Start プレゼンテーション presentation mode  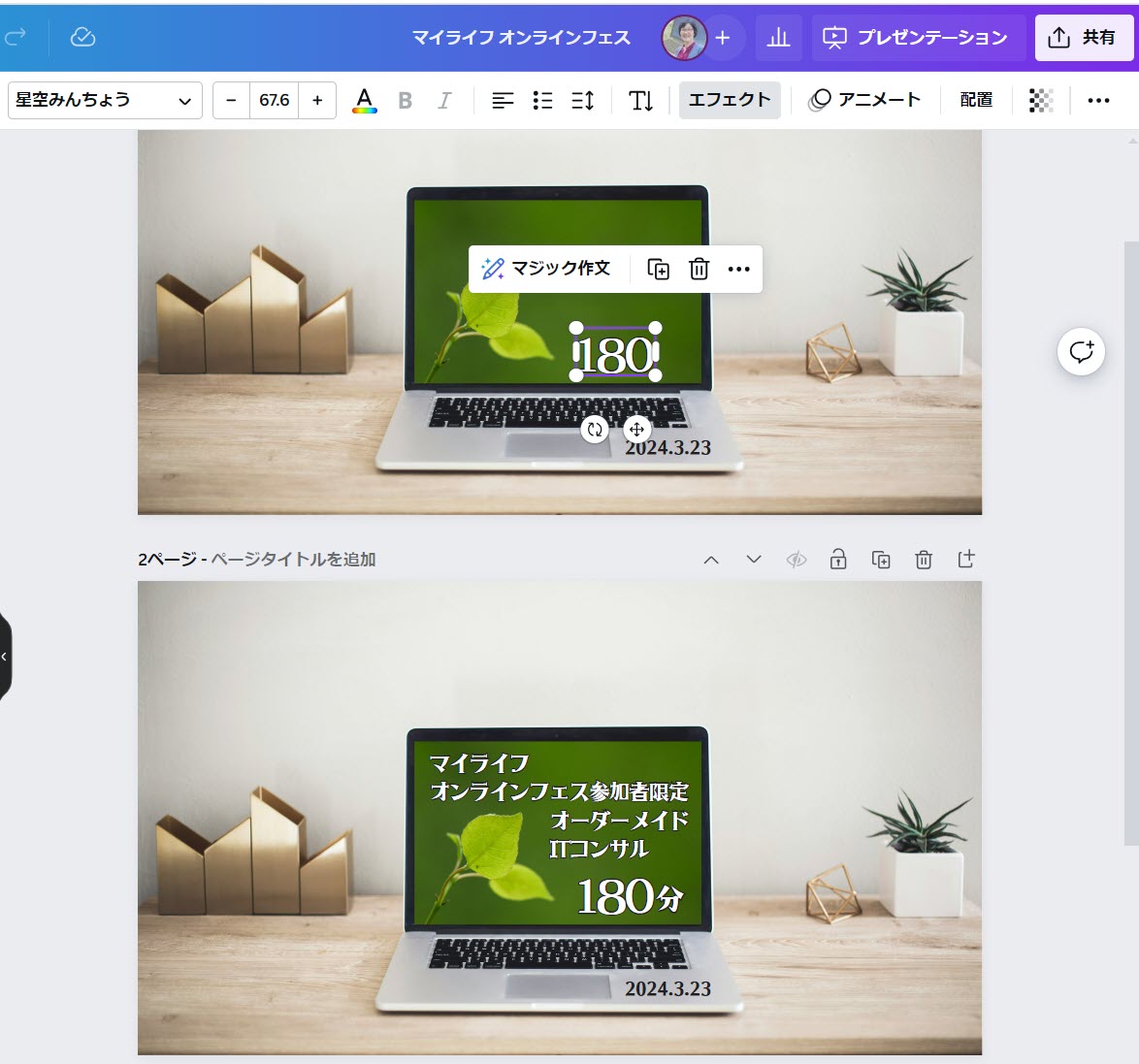click(918, 38)
